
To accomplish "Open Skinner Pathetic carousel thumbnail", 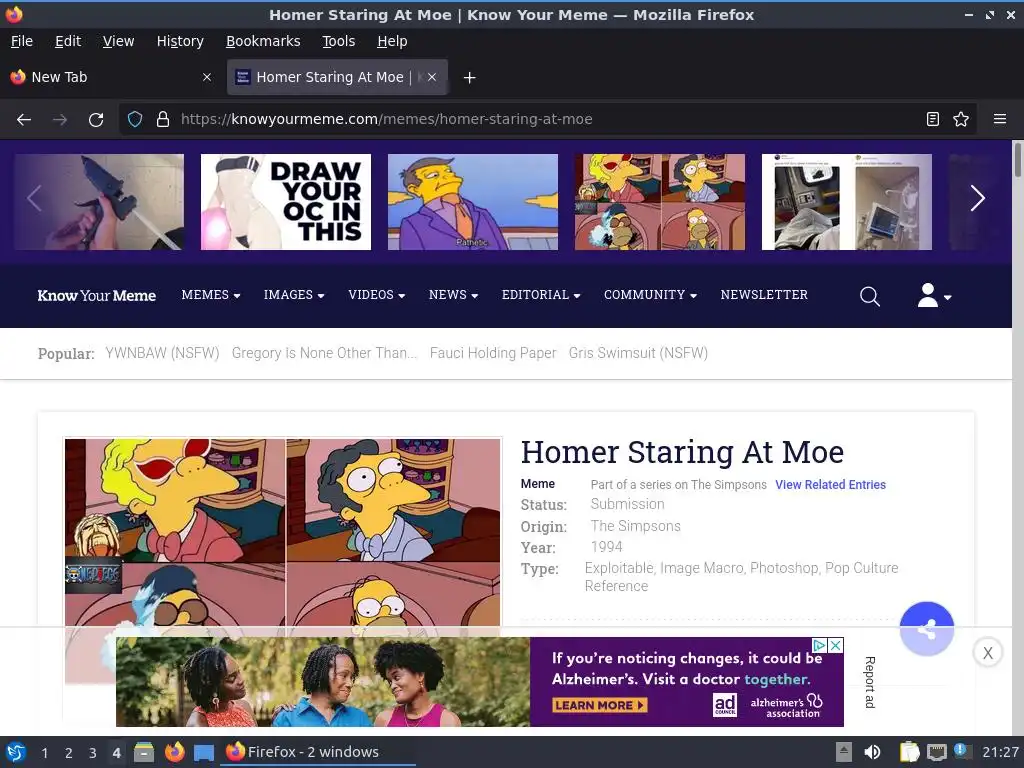I will [473, 202].
